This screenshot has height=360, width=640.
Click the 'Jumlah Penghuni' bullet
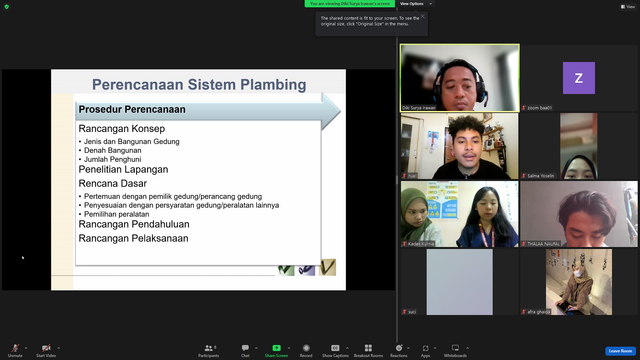click(113, 159)
